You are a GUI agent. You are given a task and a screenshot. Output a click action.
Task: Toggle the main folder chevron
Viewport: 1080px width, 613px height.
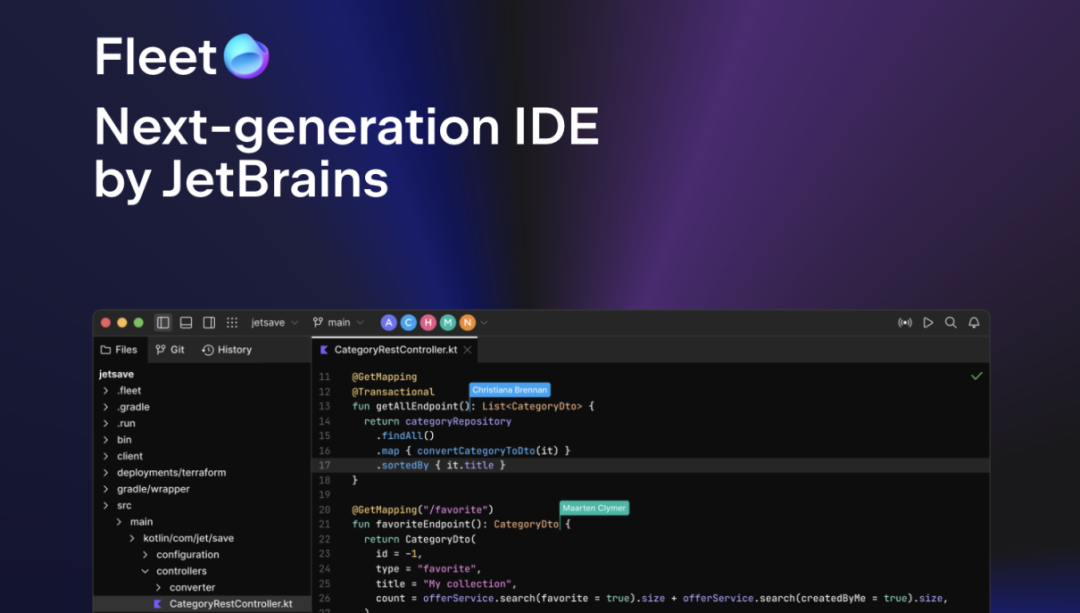pos(119,522)
